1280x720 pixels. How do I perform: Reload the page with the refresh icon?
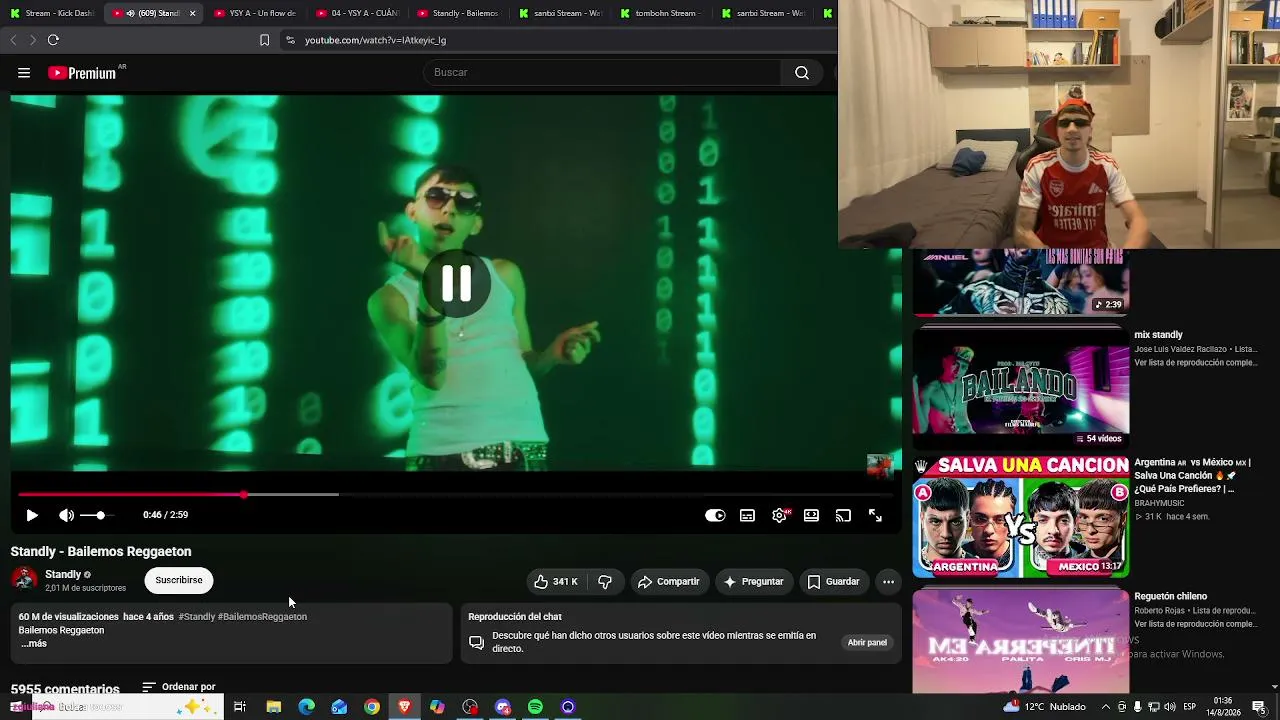pyautogui.click(x=53, y=40)
